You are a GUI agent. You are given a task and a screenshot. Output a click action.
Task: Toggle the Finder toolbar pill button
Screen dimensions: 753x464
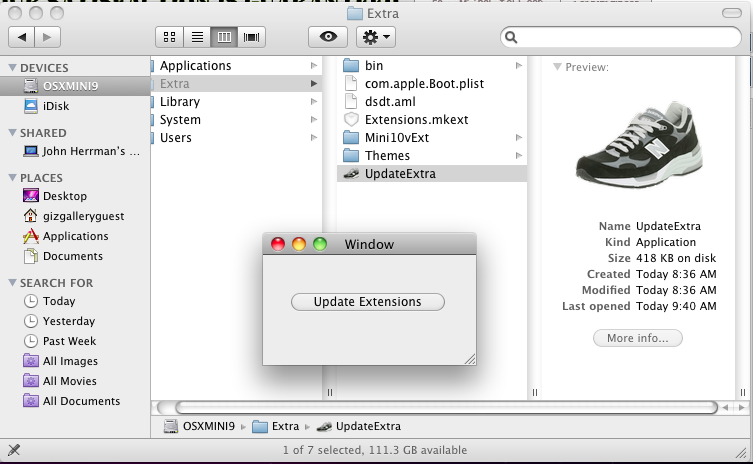coord(732,13)
